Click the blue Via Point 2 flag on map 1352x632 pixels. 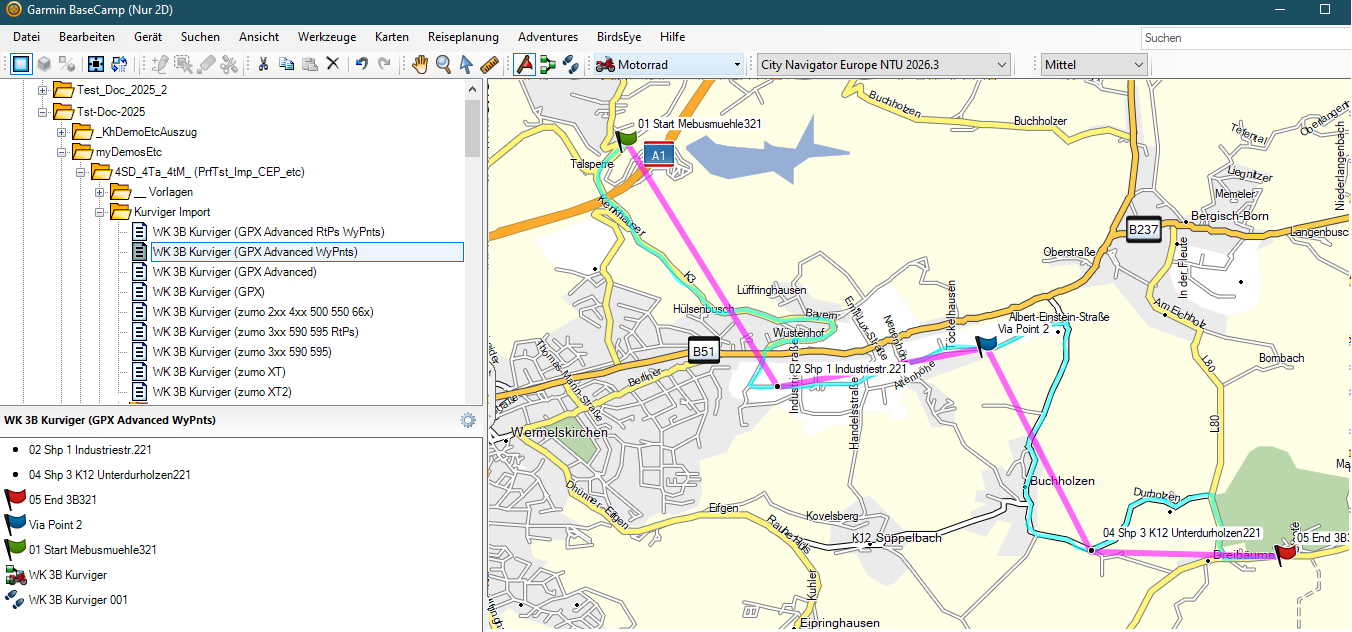click(986, 345)
